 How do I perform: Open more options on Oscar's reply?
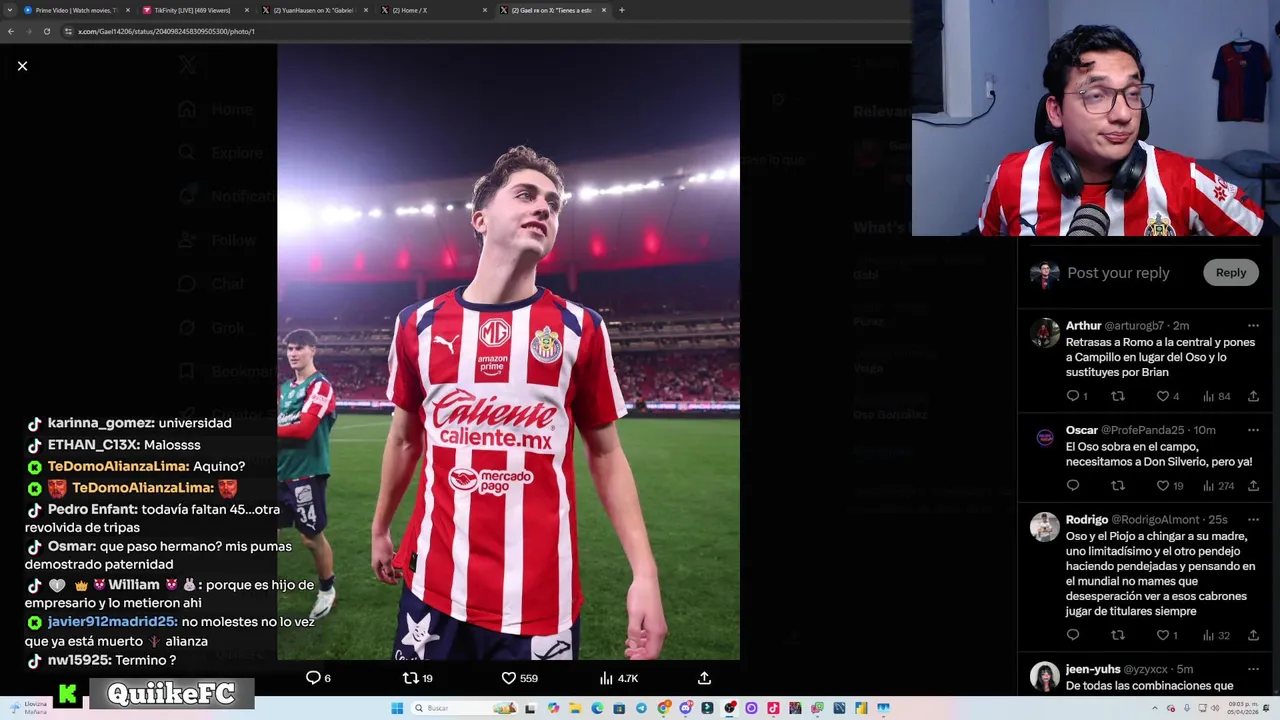pyautogui.click(x=1253, y=430)
